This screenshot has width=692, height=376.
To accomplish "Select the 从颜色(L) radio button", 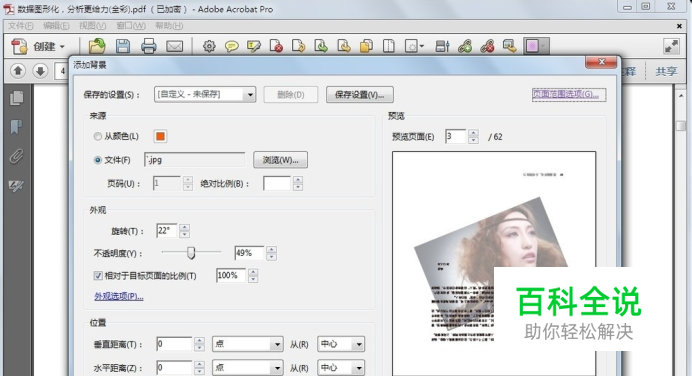I will [x=98, y=136].
